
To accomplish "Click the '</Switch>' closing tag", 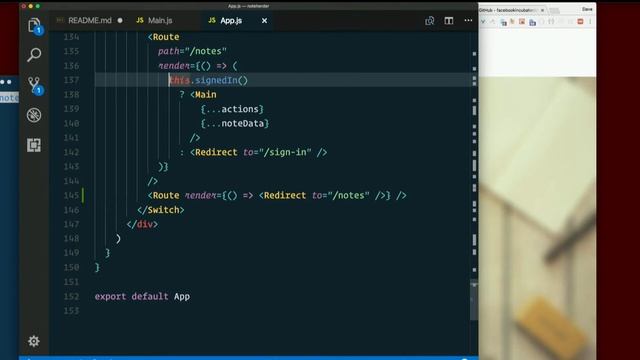I will pyautogui.click(x=161, y=210).
